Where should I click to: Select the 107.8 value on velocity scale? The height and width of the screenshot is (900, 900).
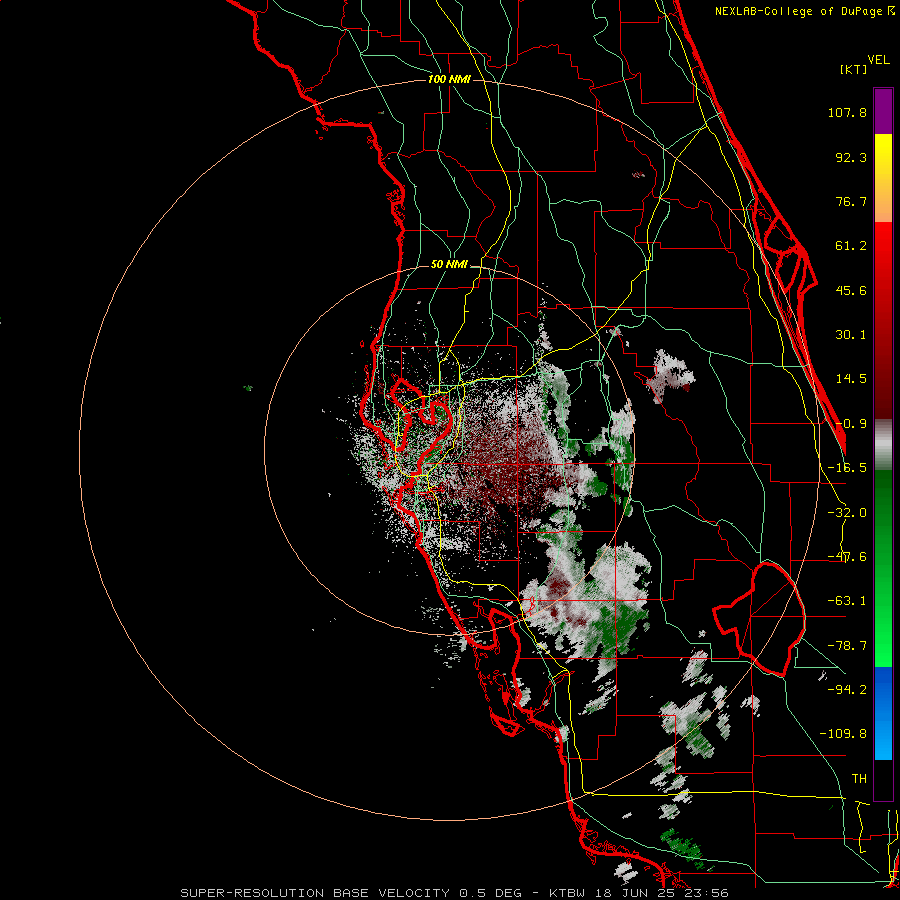click(x=847, y=112)
